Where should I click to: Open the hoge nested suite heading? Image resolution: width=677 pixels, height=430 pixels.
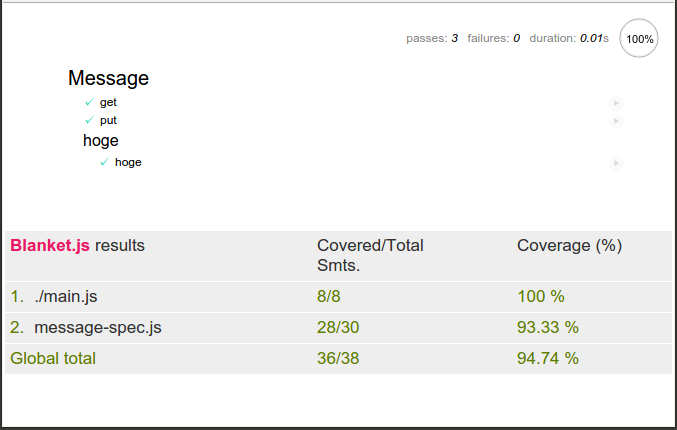click(101, 141)
